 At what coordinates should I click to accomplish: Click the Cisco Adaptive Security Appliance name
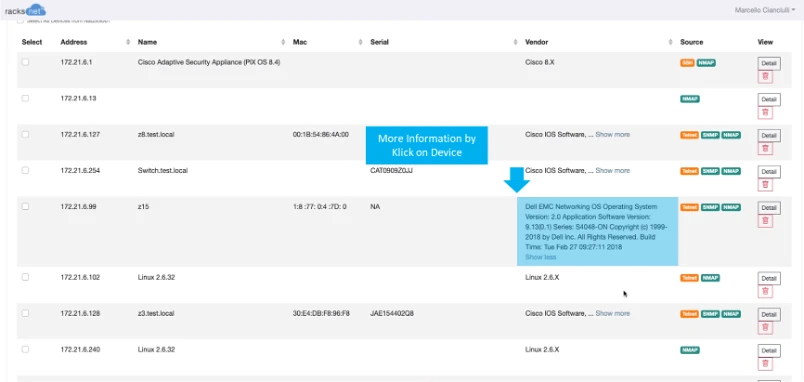pos(209,63)
